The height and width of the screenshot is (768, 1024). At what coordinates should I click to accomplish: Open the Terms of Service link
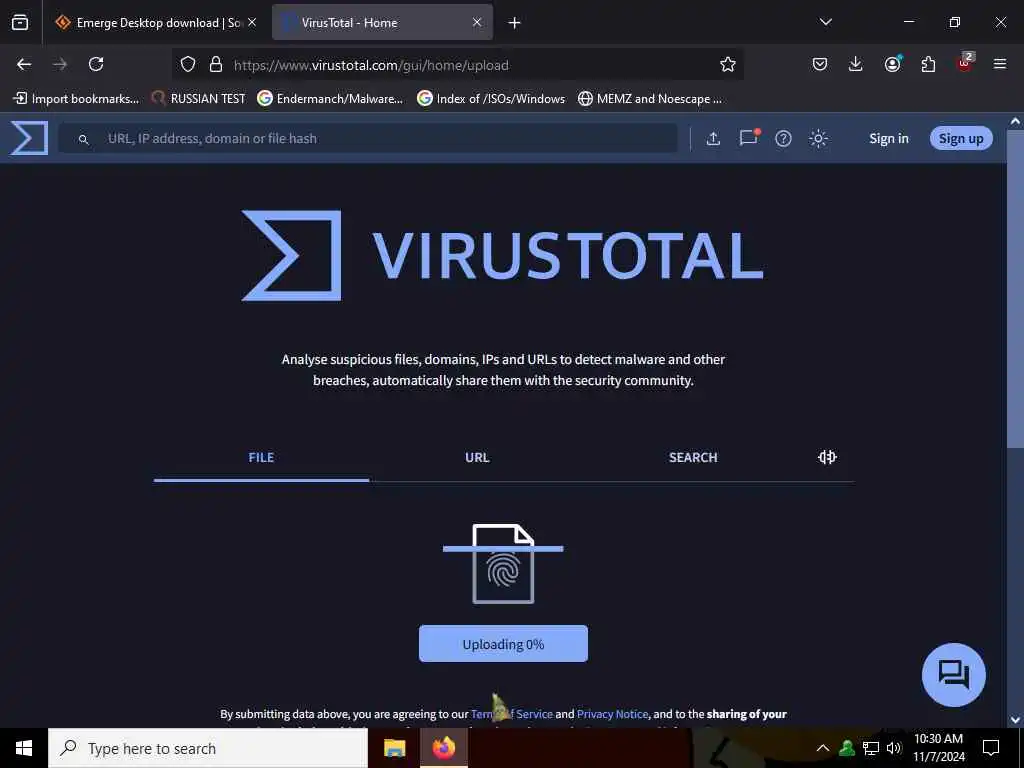click(511, 714)
